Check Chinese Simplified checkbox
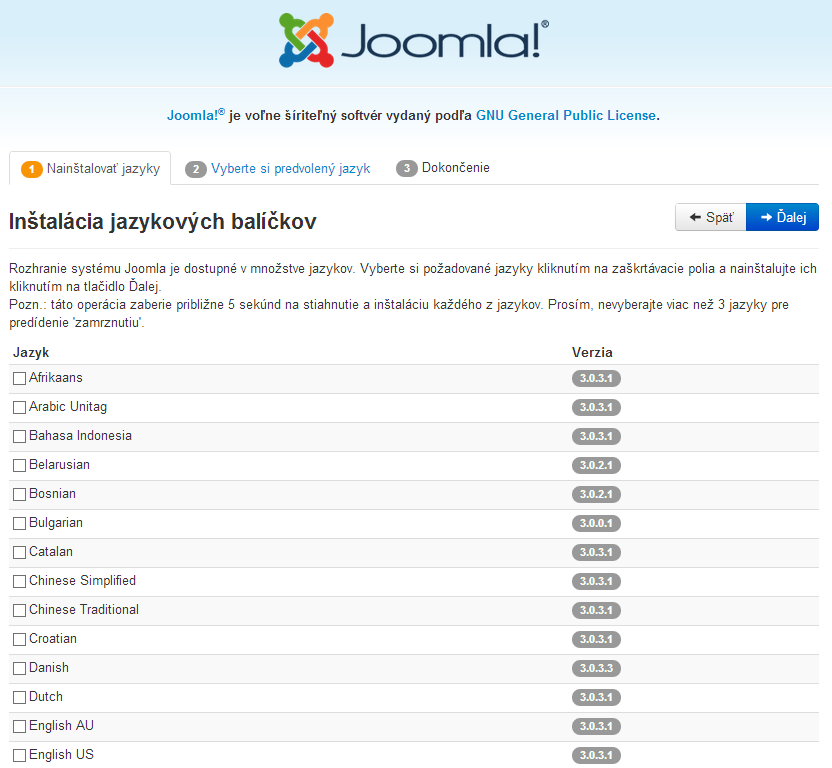The height and width of the screenshot is (768, 832). [20, 582]
